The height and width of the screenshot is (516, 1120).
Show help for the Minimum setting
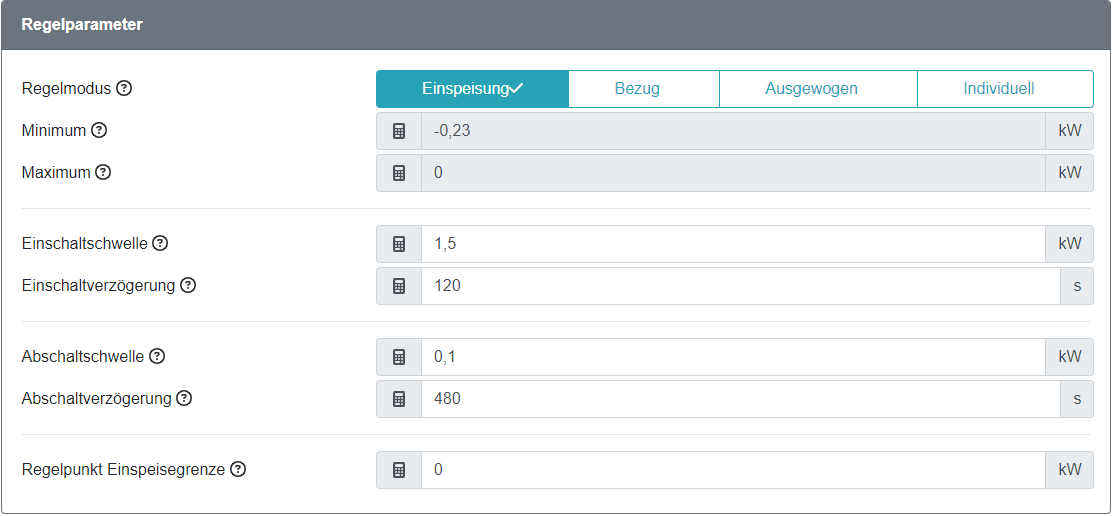tap(99, 130)
